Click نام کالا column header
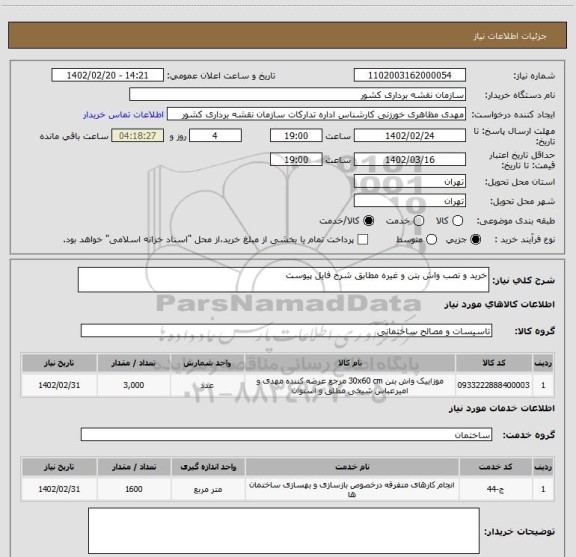The width and height of the screenshot is (576, 557). tap(350, 363)
